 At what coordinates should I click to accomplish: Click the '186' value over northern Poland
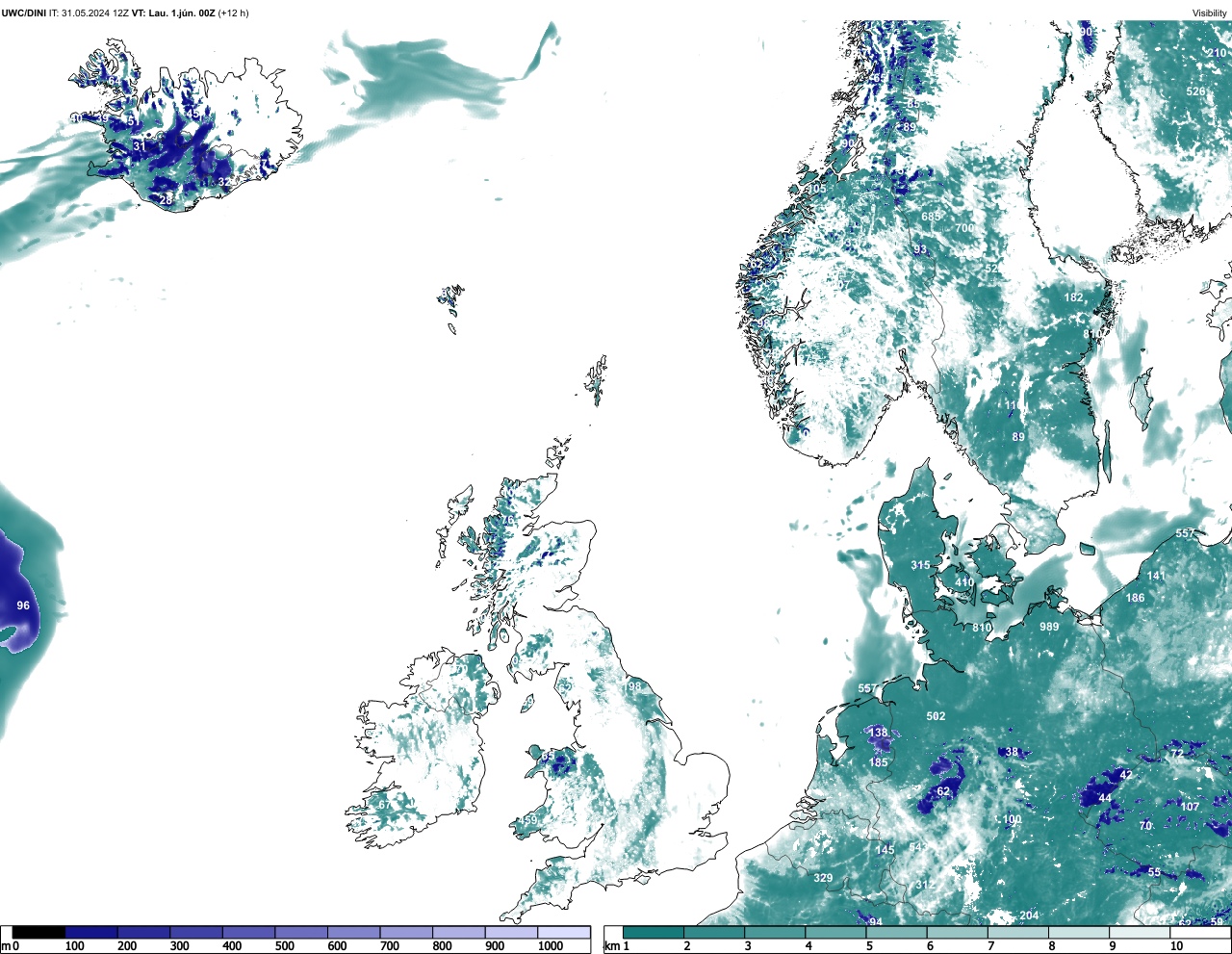[1136, 598]
